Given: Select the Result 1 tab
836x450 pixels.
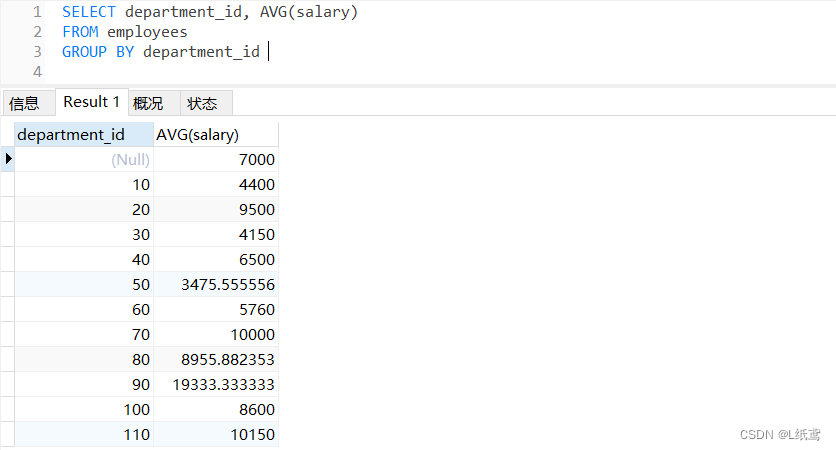Looking at the screenshot, I should (92, 102).
